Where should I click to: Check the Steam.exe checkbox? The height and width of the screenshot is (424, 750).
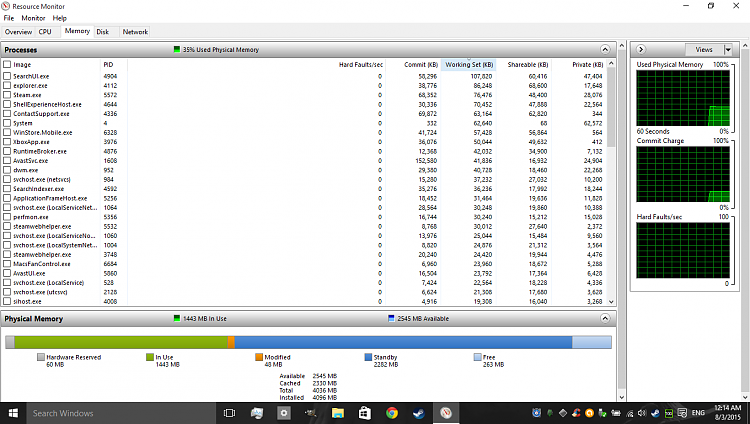7,95
